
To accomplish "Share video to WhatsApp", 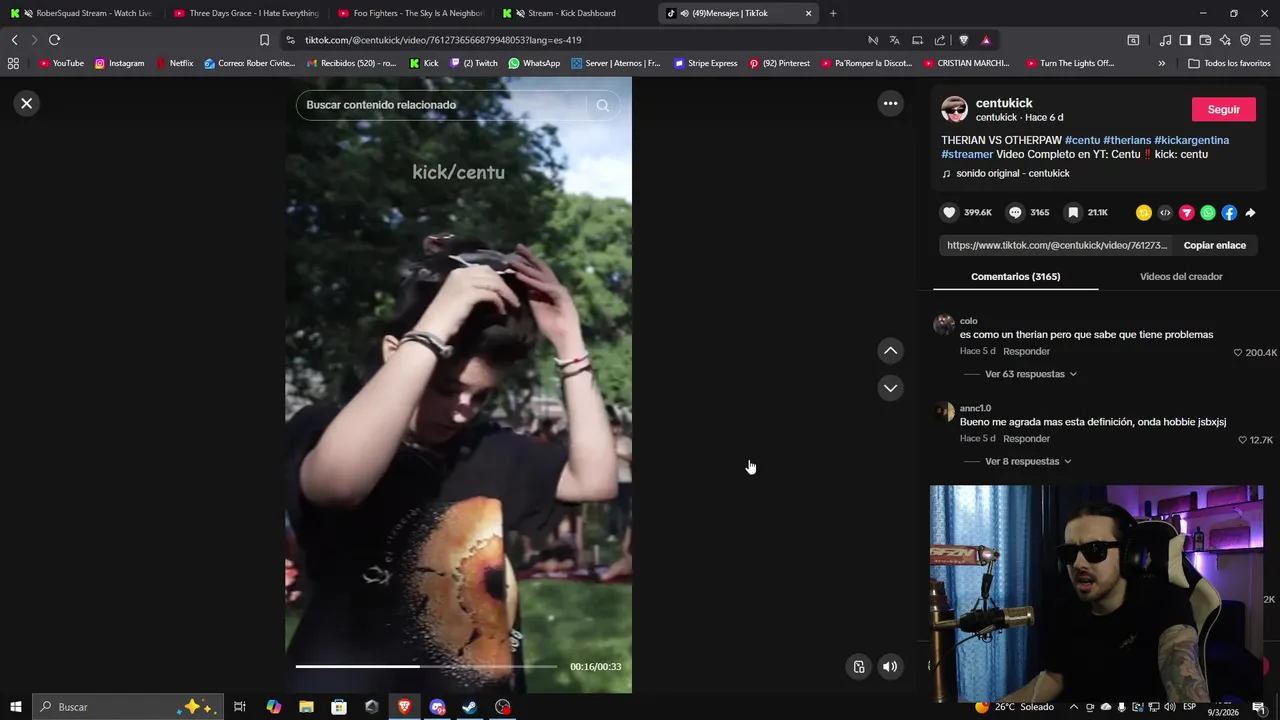I will pos(1208,212).
